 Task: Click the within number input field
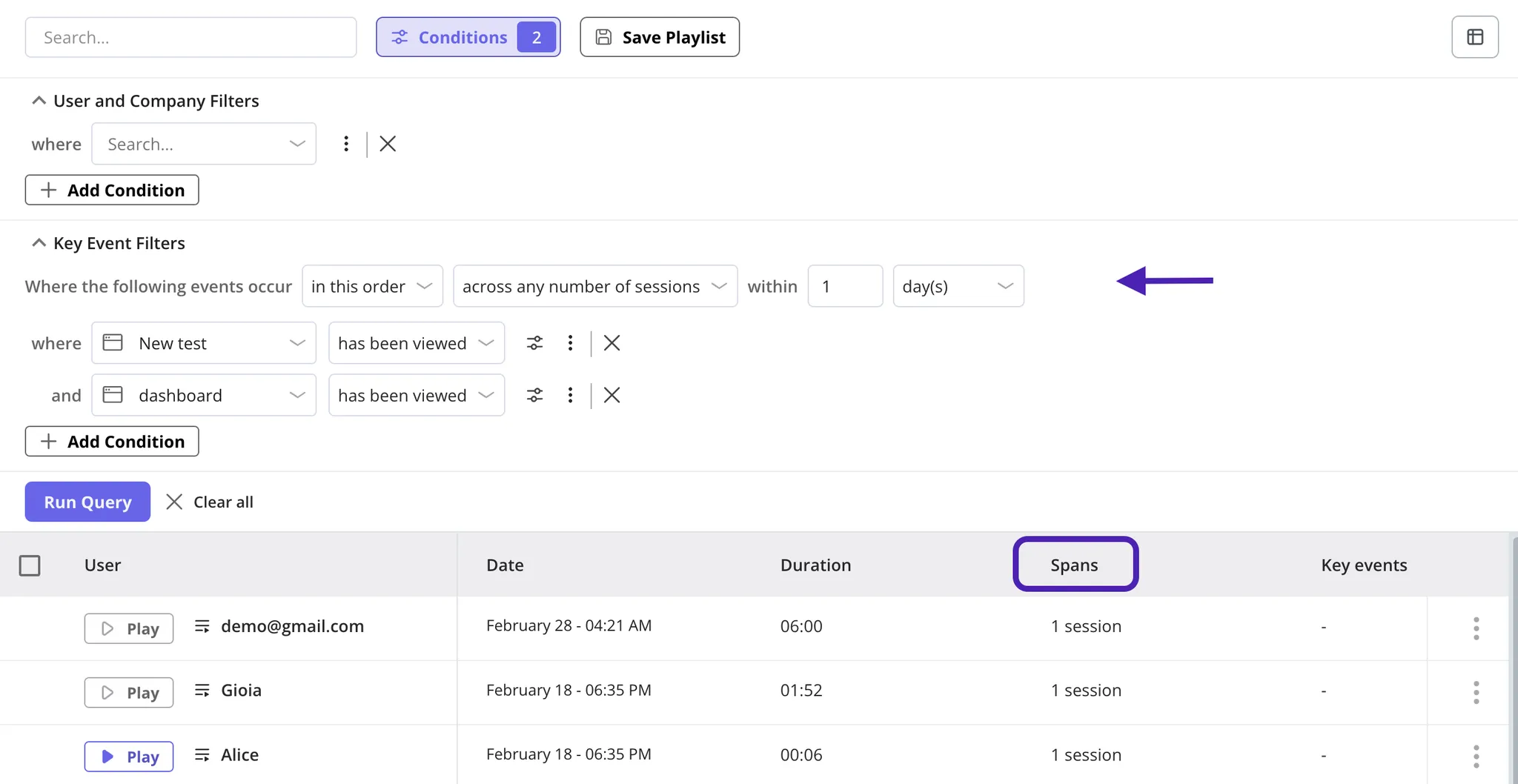(x=845, y=286)
